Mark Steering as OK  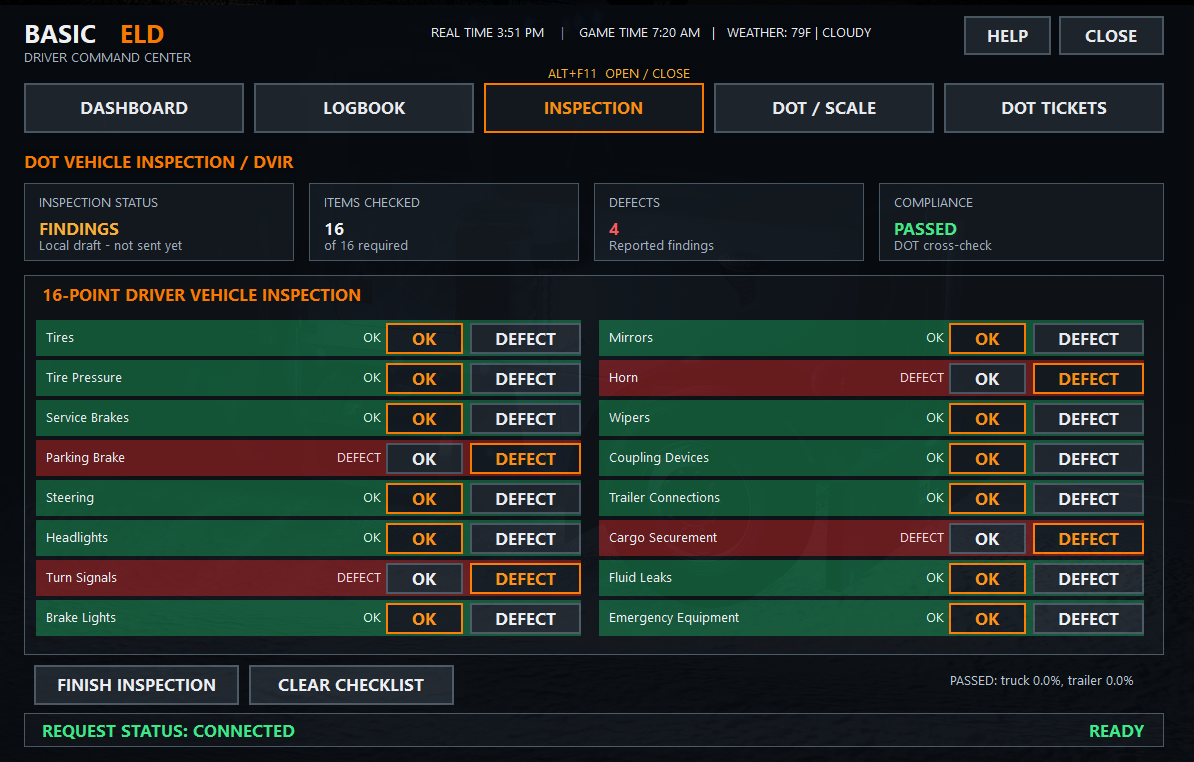coord(424,499)
